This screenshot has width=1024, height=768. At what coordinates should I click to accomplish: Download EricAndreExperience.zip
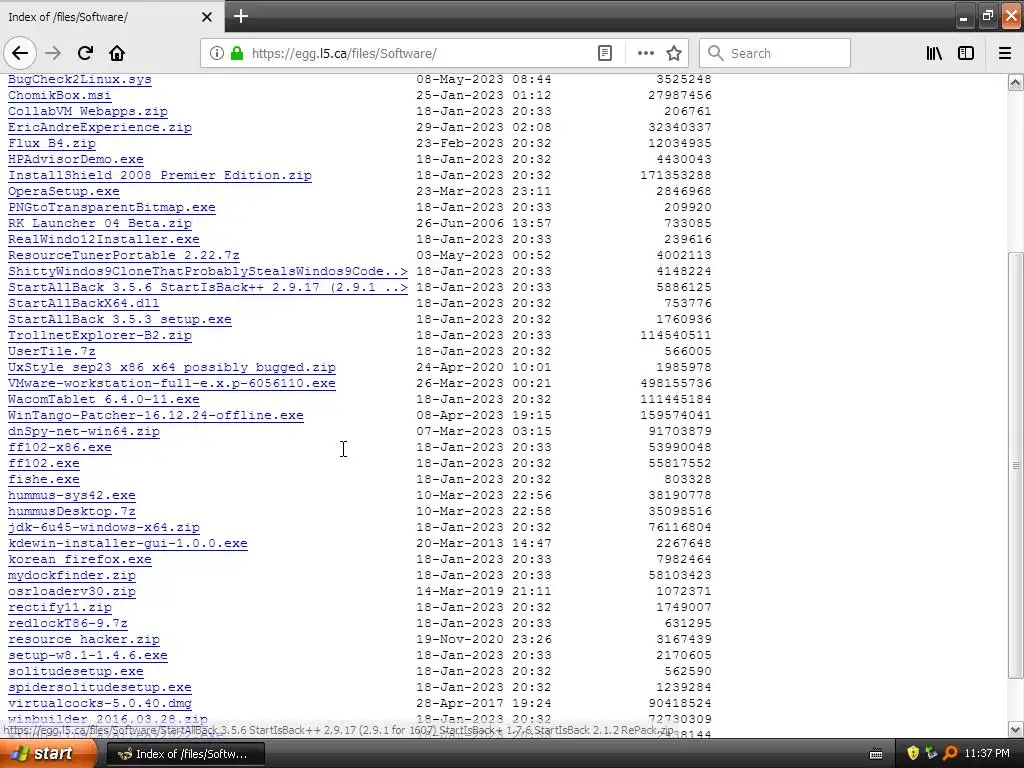[x=100, y=127]
